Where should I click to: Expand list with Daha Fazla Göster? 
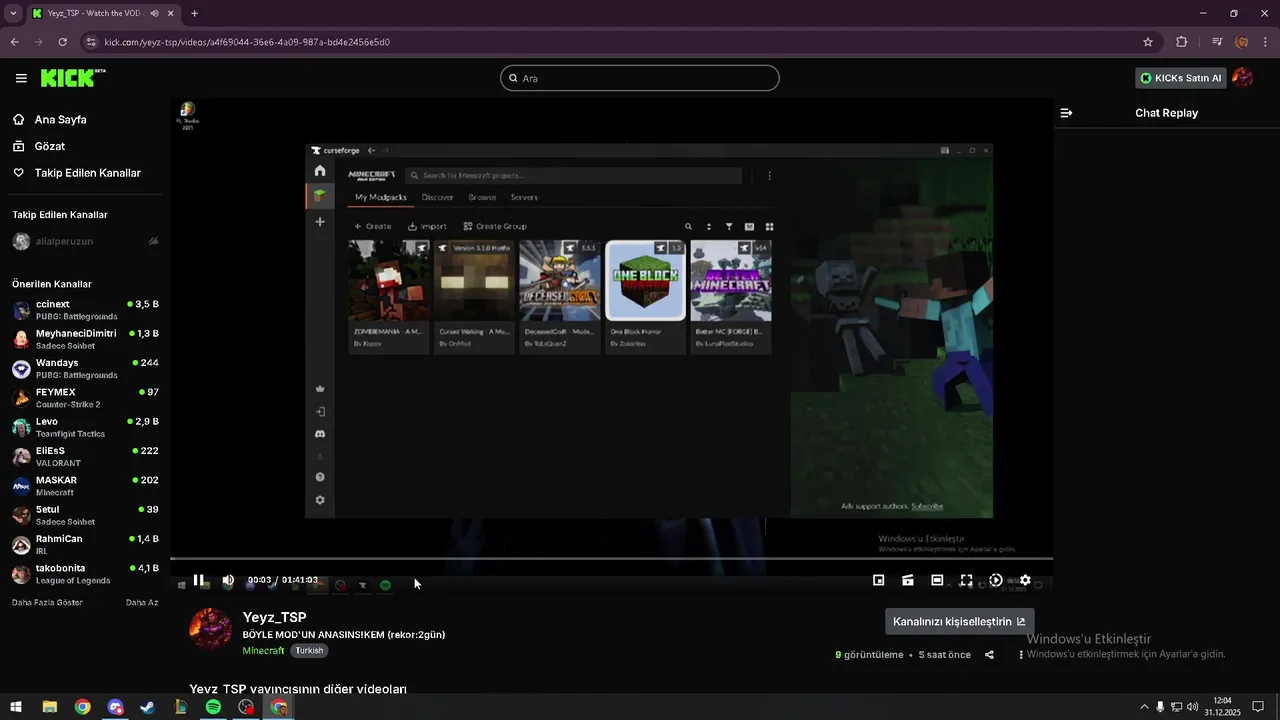click(47, 603)
